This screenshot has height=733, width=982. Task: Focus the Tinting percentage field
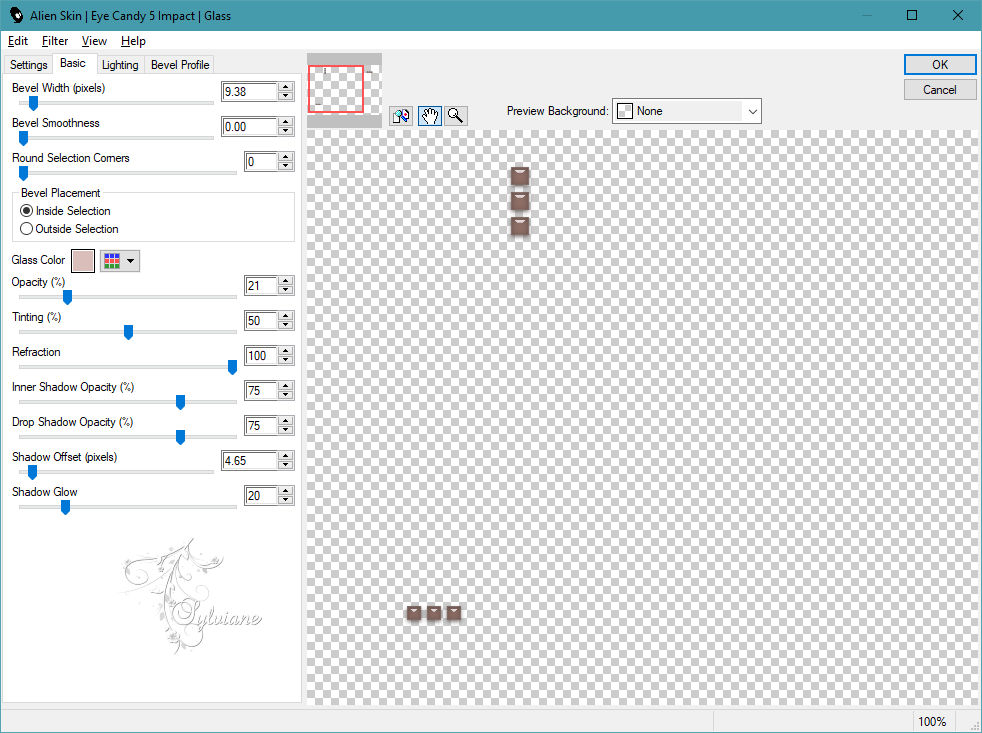pos(261,321)
